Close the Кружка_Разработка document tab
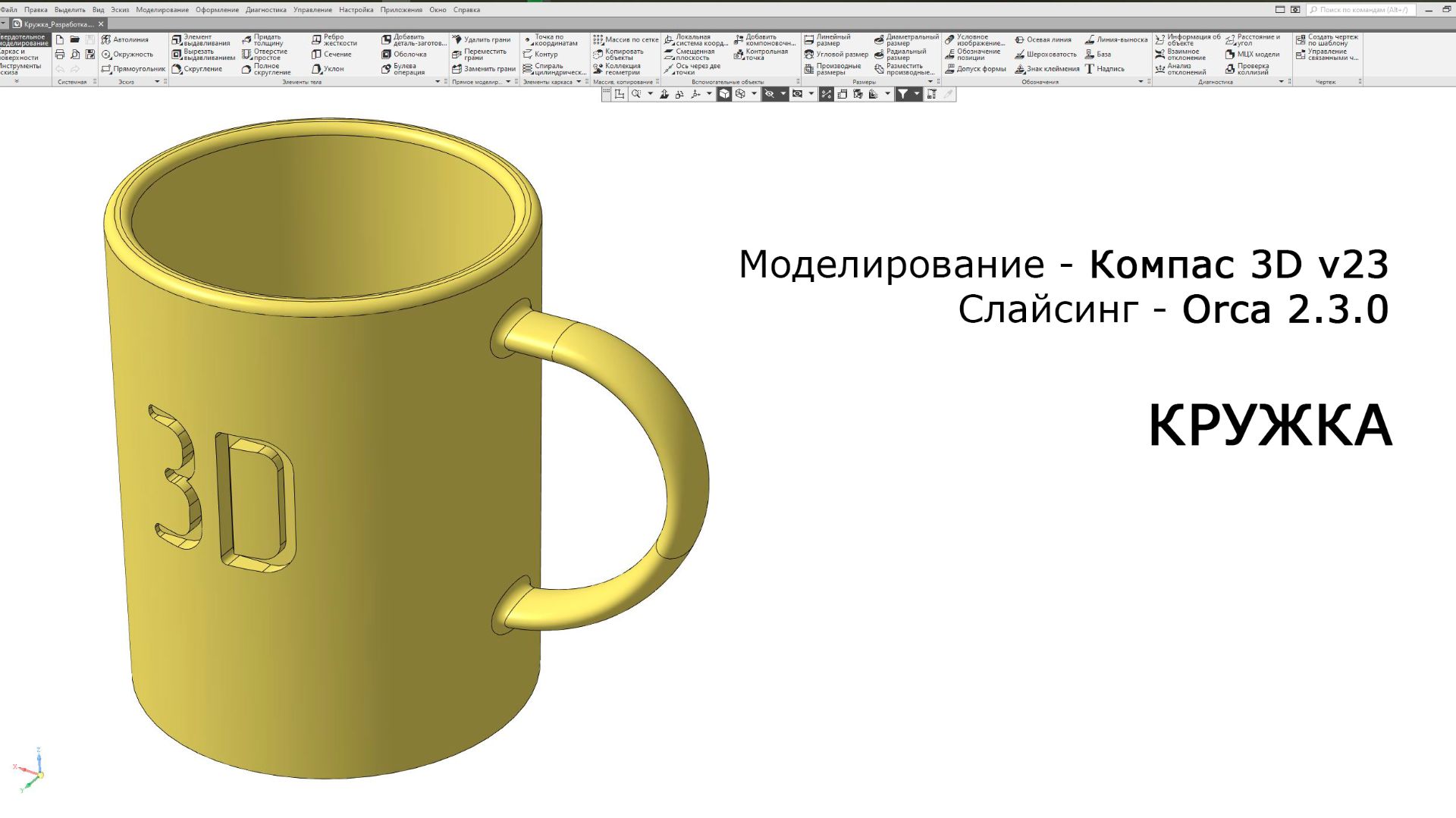Image resolution: width=1456 pixels, height=818 pixels. [x=101, y=24]
